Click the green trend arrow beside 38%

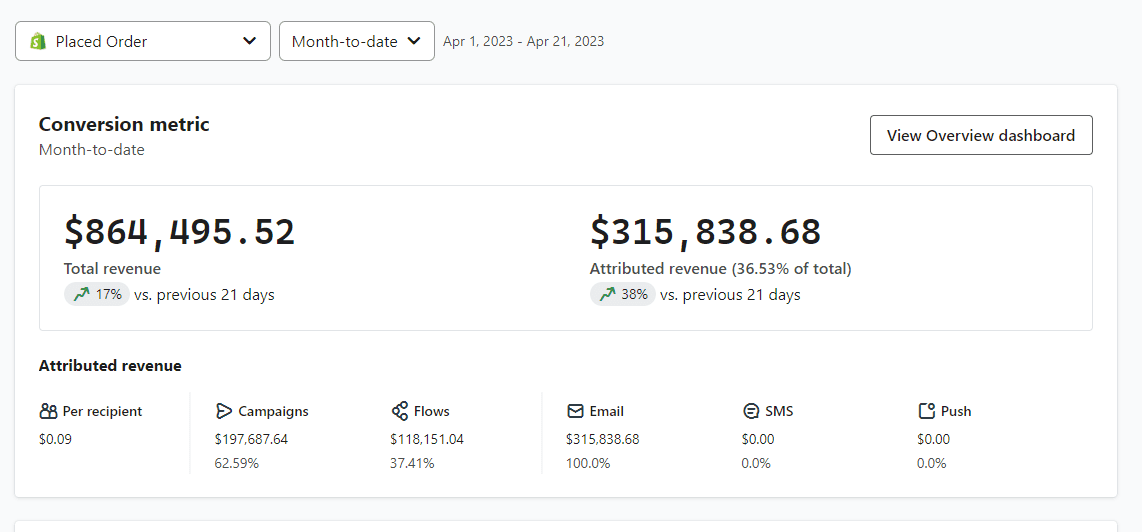point(607,294)
